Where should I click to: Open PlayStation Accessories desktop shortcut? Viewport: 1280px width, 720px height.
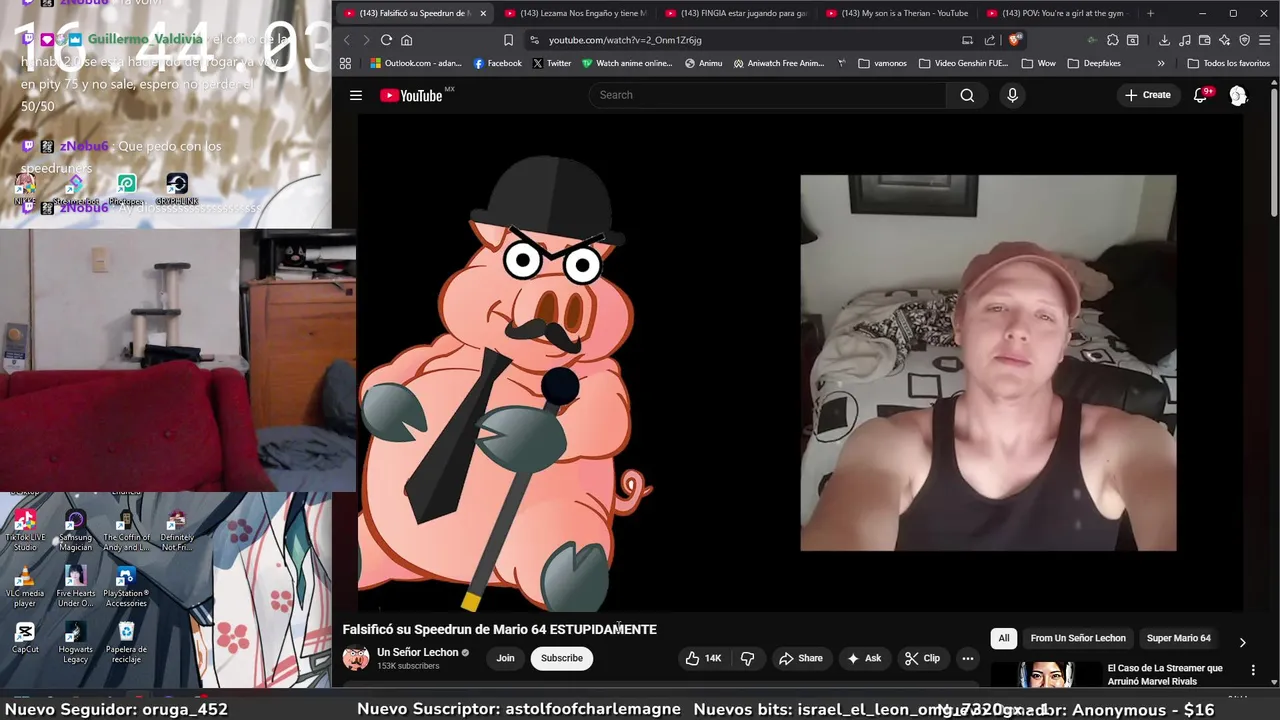click(x=126, y=587)
